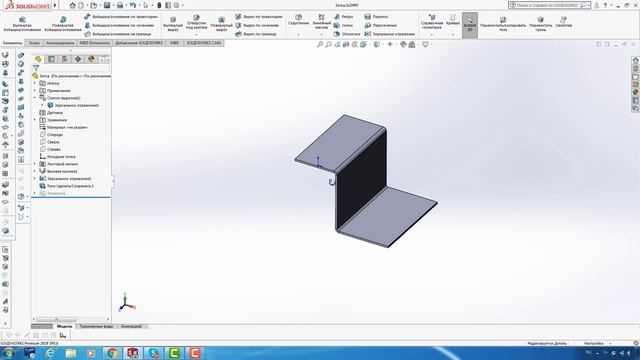Click the Fillet tool

click(298, 20)
